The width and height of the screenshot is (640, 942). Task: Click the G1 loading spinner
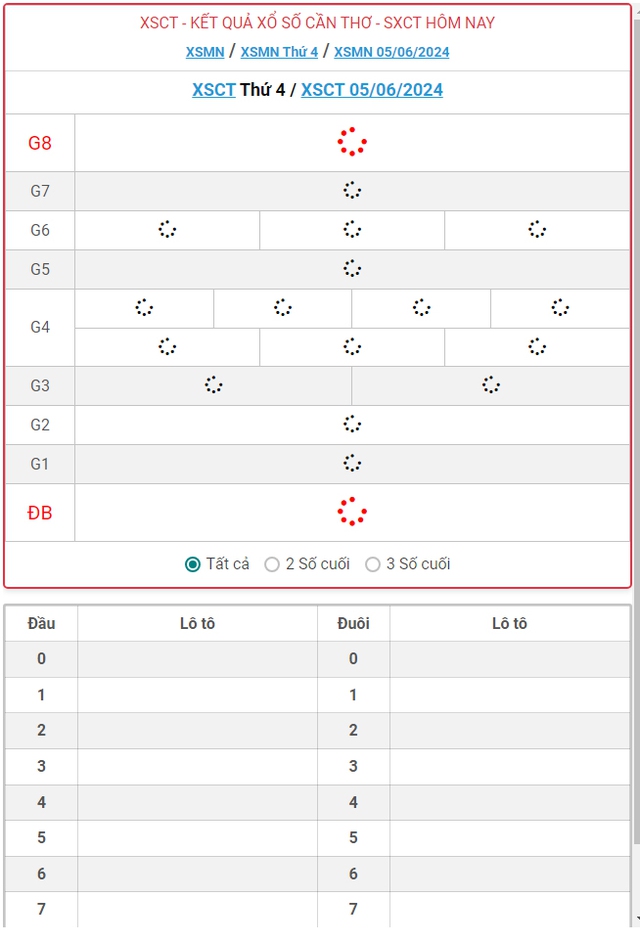pyautogui.click(x=352, y=462)
